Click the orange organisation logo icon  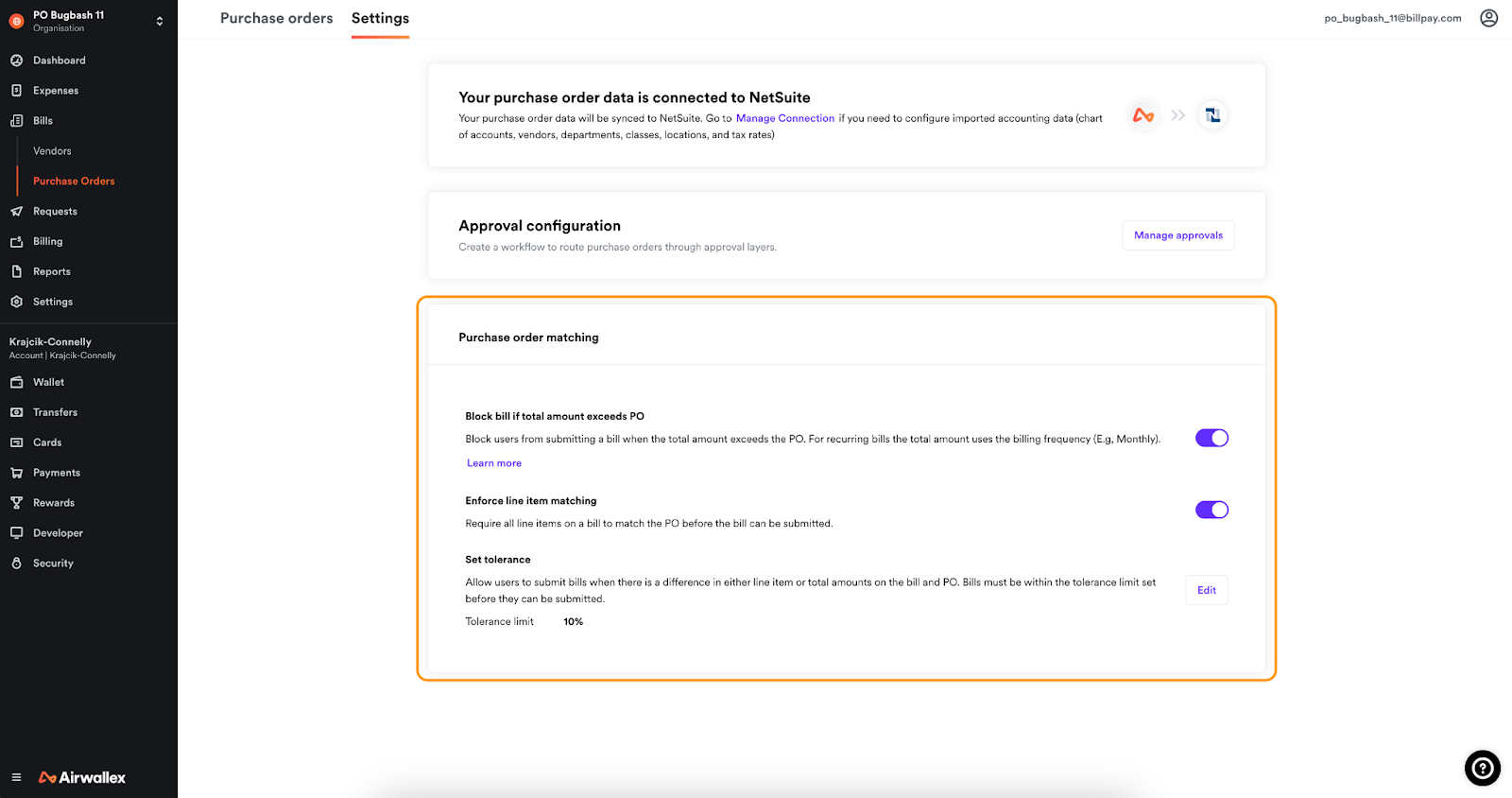coord(16,21)
